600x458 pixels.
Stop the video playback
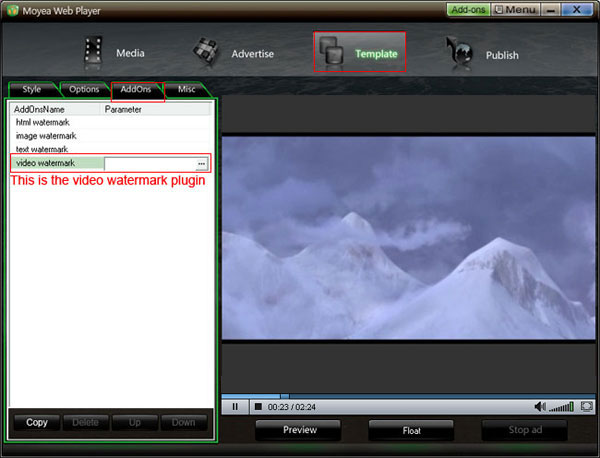(x=258, y=407)
